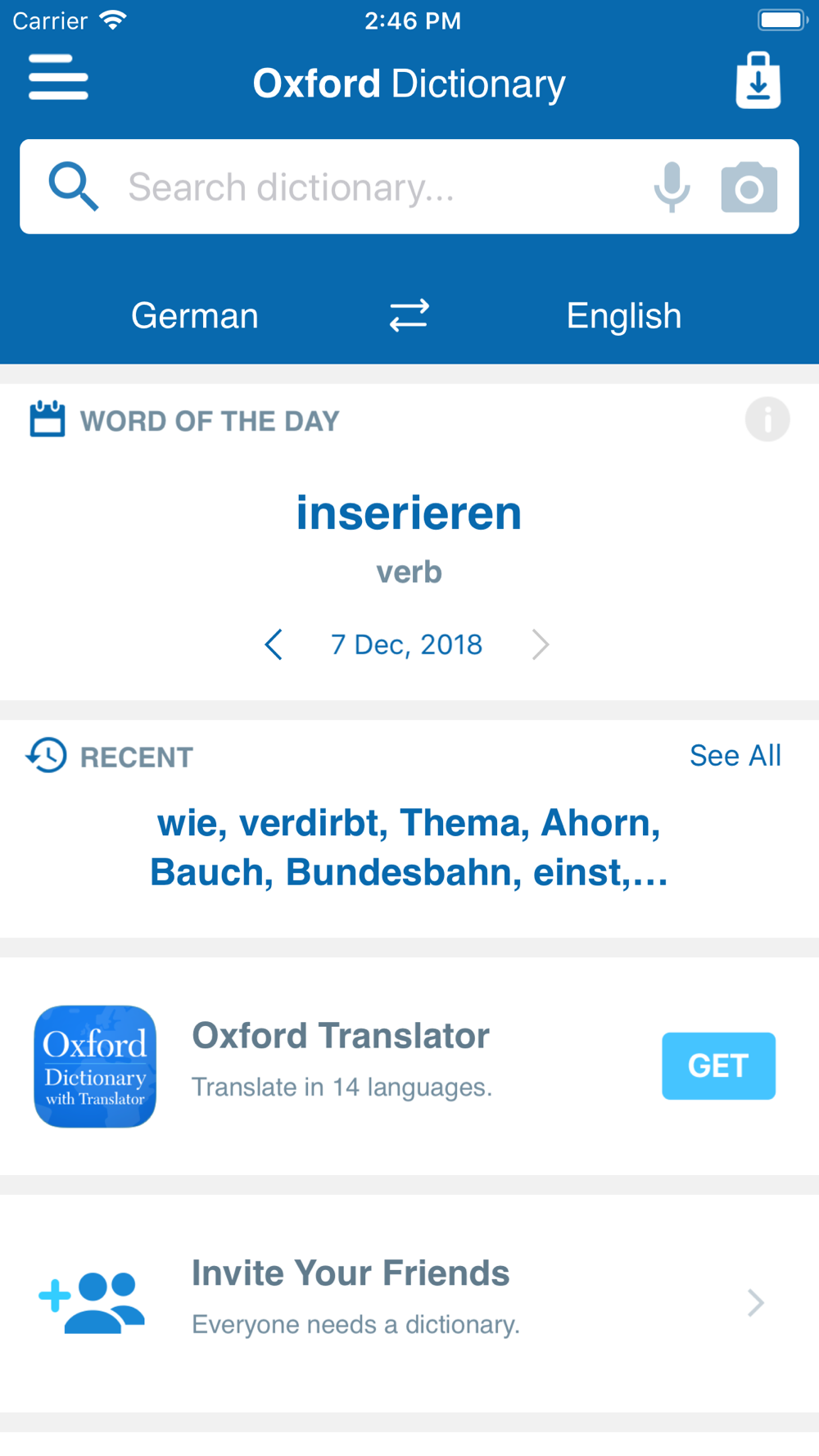Open recent words list
The width and height of the screenshot is (819, 1456).
click(409, 848)
